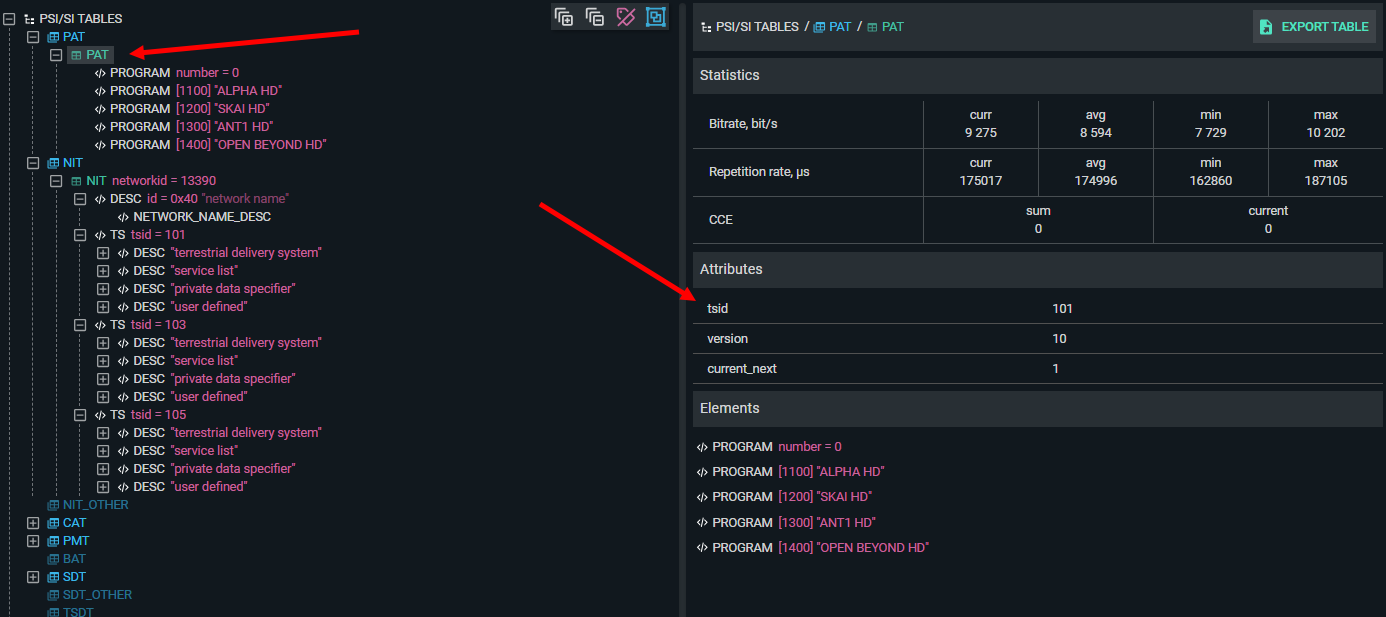Screen dimensions: 1386x617
Task: Click the code icon before NETWORK_NAME_DESC
Action: click(123, 217)
